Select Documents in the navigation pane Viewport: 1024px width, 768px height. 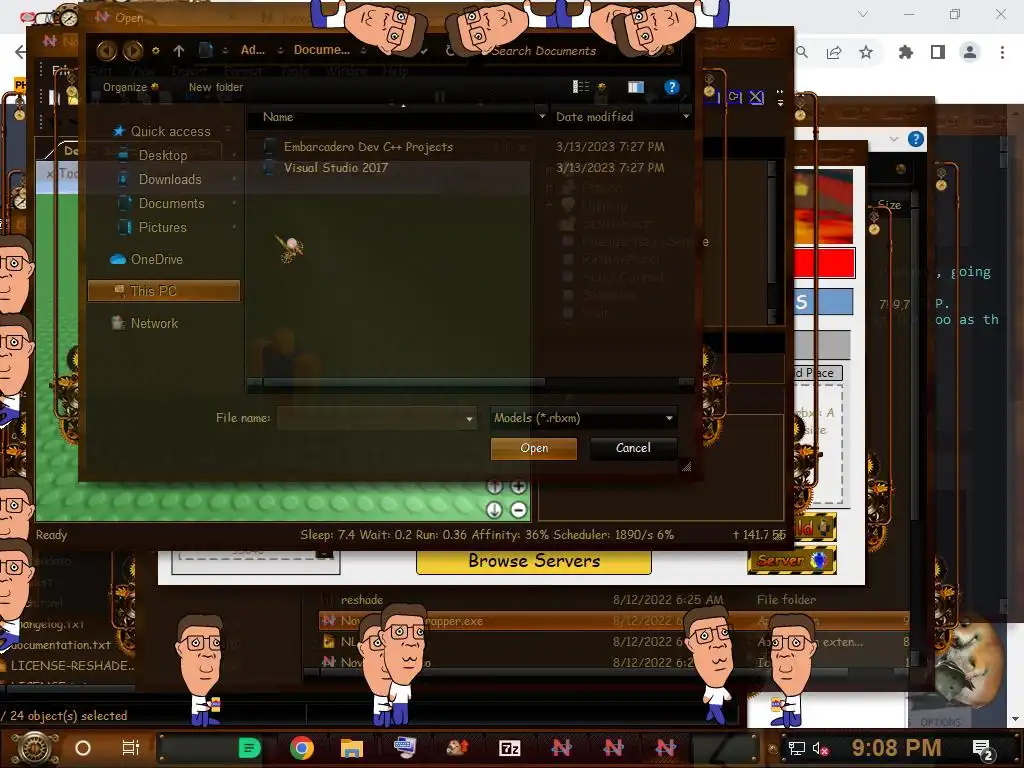click(171, 203)
